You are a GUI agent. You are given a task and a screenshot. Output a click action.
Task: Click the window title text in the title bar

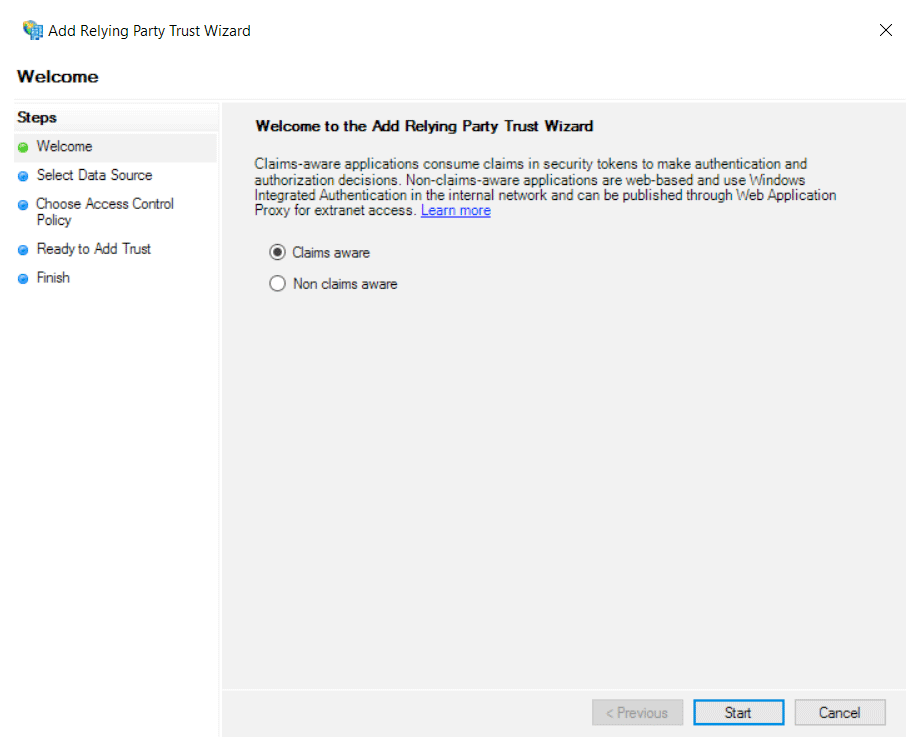click(x=149, y=31)
